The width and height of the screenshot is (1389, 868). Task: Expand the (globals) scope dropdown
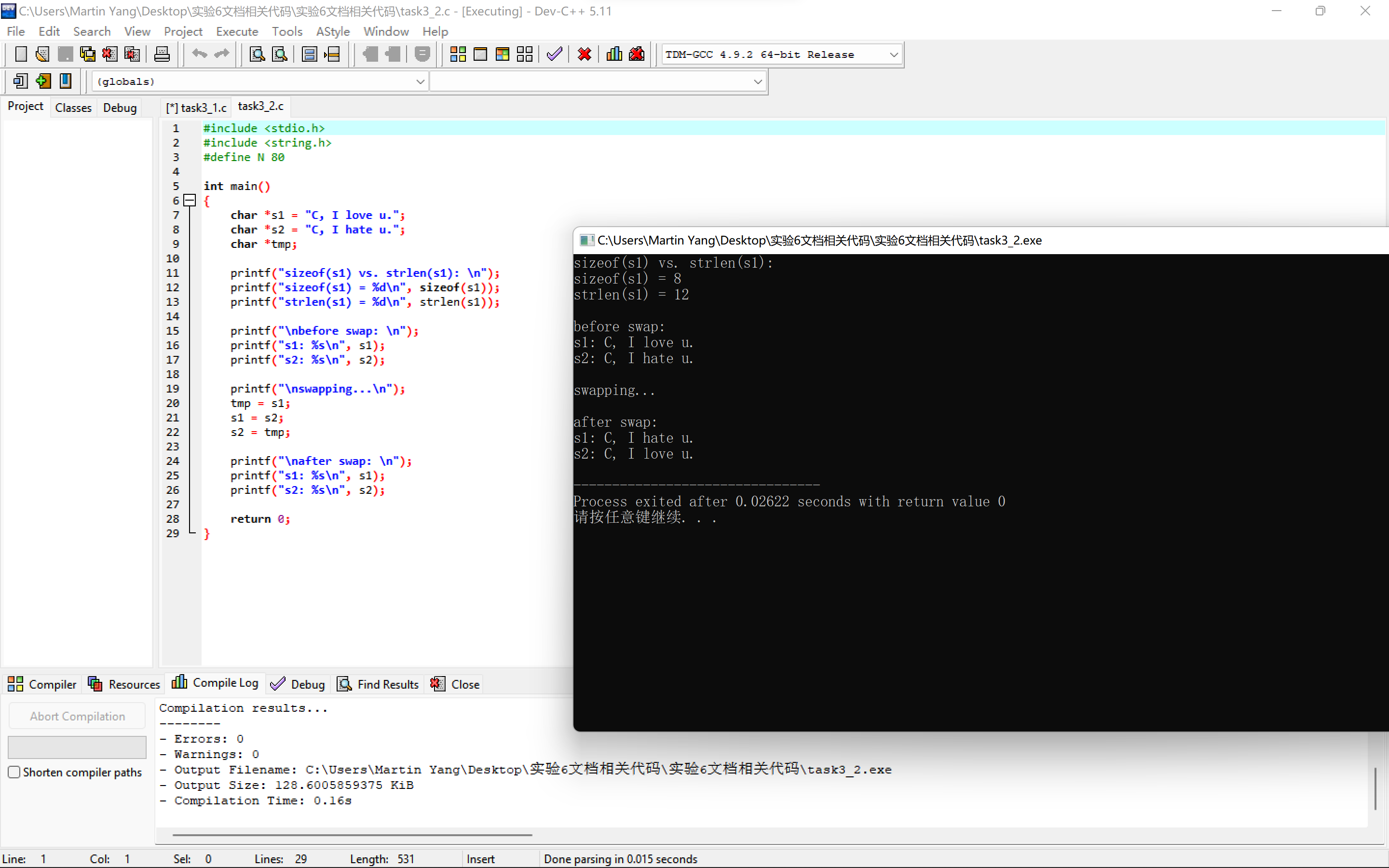pyautogui.click(x=420, y=81)
